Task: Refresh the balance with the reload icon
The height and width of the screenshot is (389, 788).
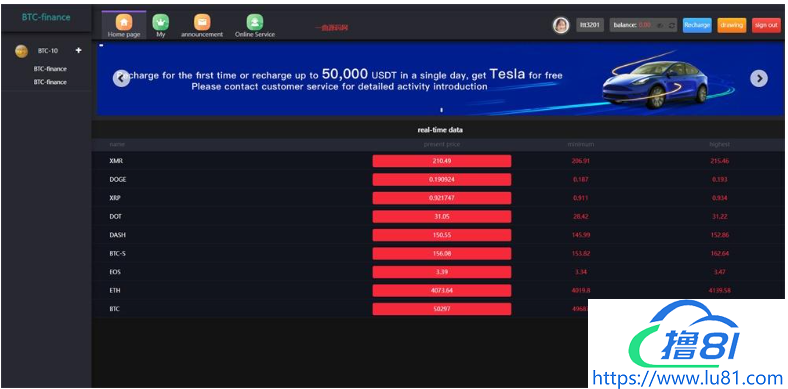Action: point(671,25)
